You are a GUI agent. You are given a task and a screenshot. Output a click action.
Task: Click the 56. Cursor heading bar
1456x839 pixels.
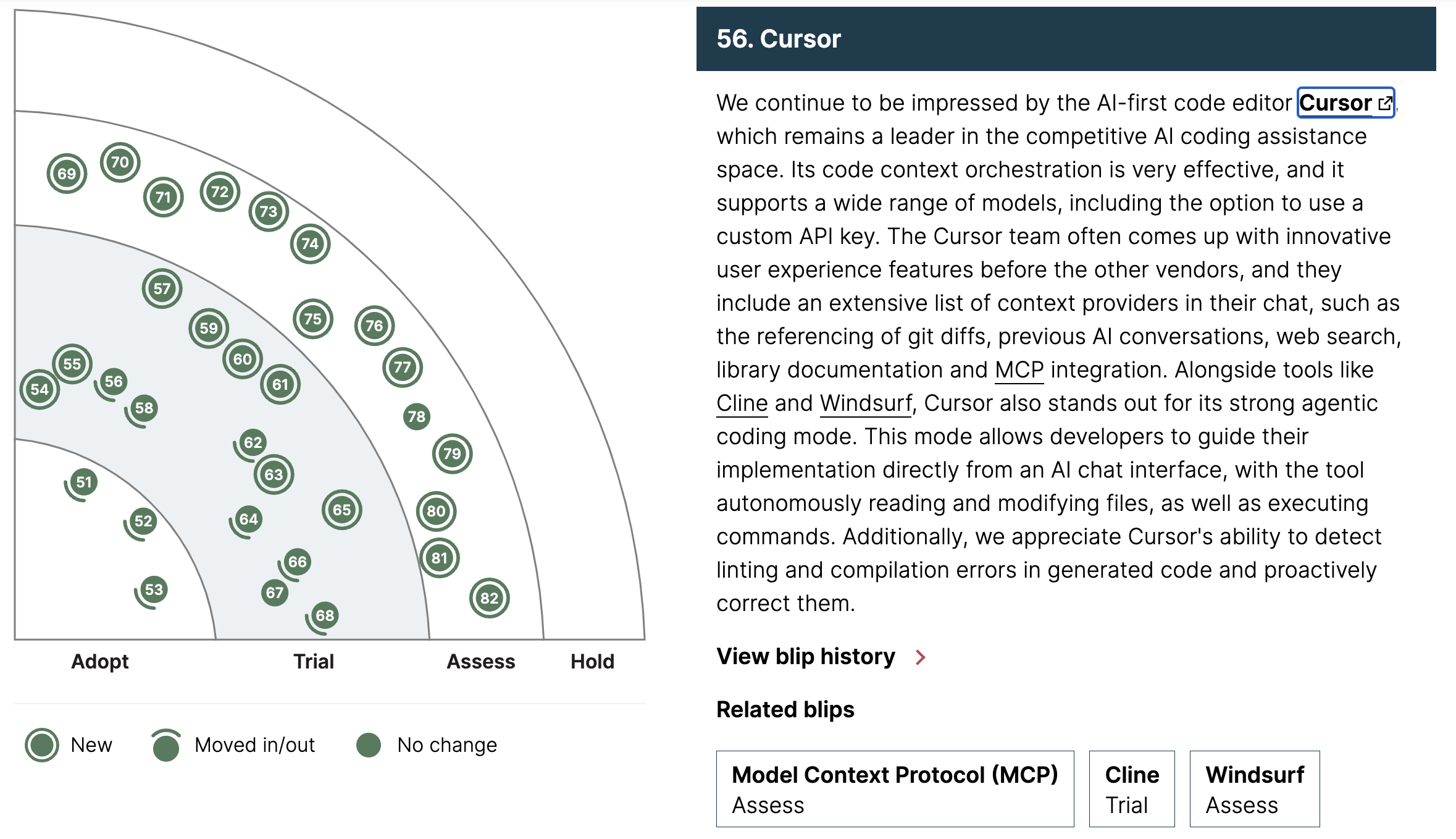(x=1066, y=39)
